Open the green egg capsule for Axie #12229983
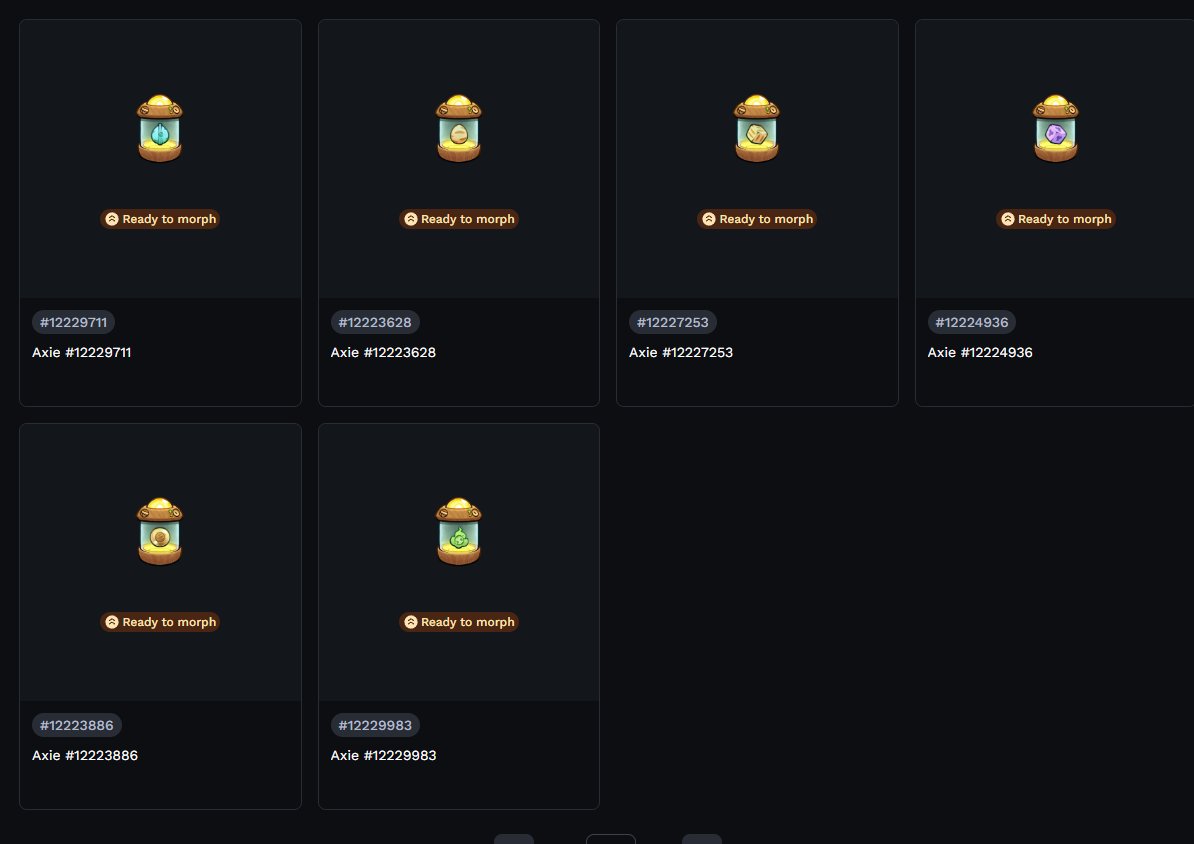The height and width of the screenshot is (844, 1194). tap(458, 532)
